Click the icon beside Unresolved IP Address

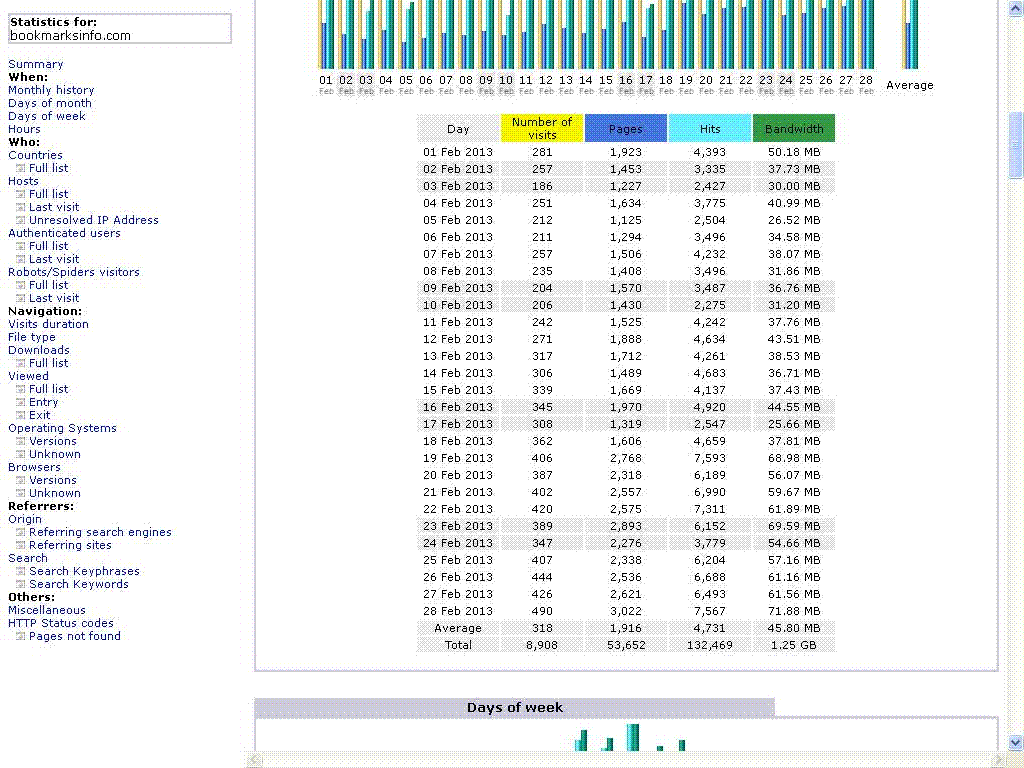pyautogui.click(x=20, y=221)
